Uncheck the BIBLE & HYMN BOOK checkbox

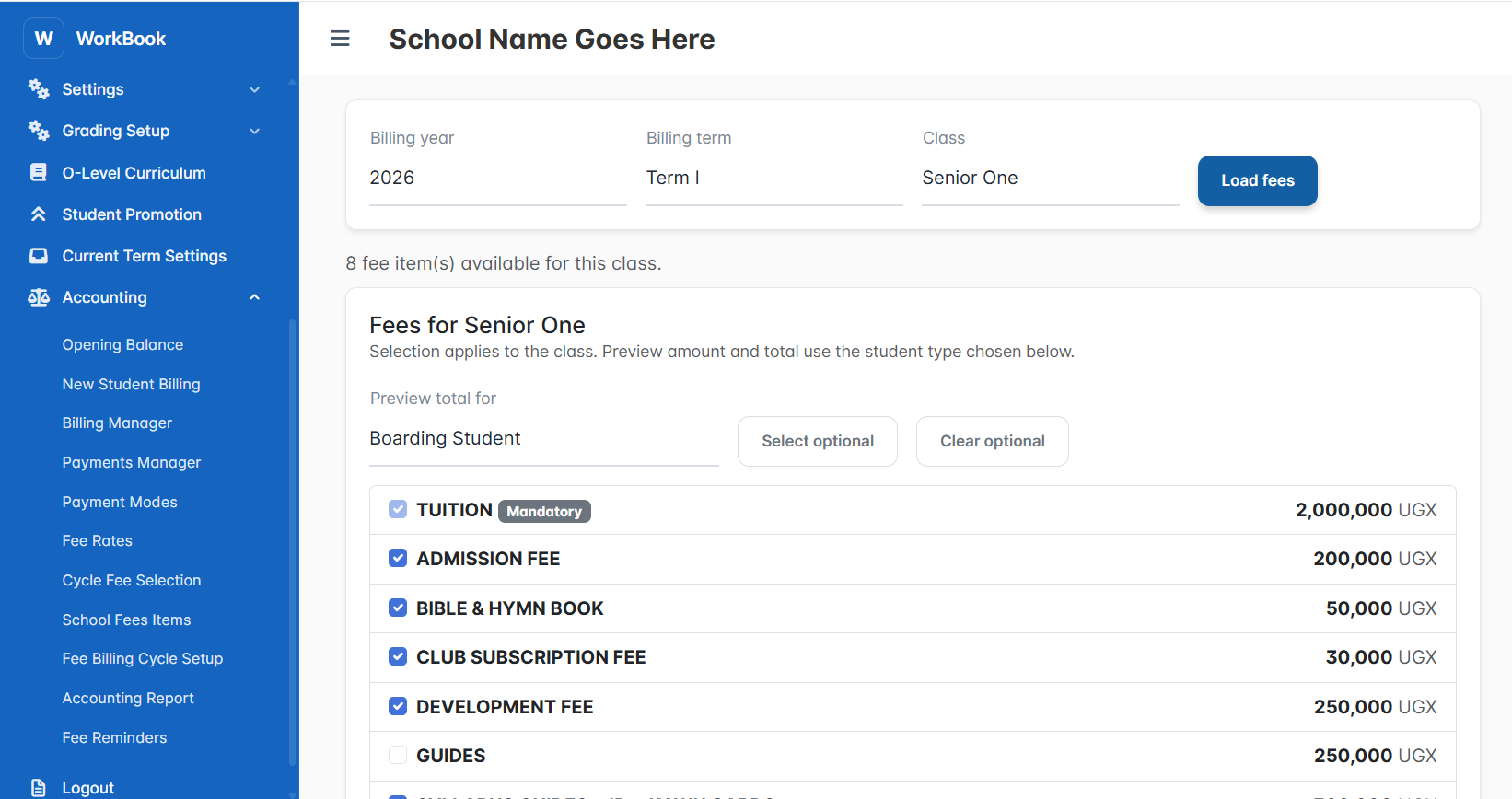pos(398,608)
